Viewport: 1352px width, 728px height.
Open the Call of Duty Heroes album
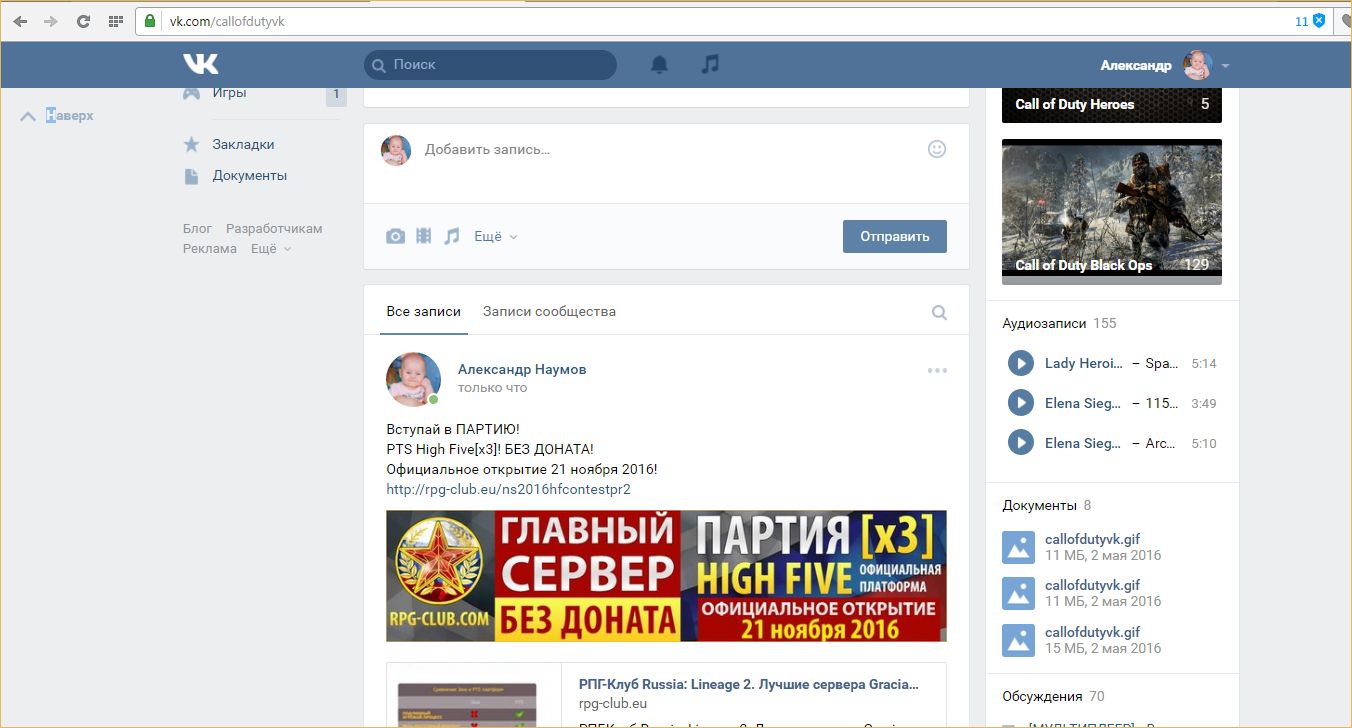point(1112,105)
